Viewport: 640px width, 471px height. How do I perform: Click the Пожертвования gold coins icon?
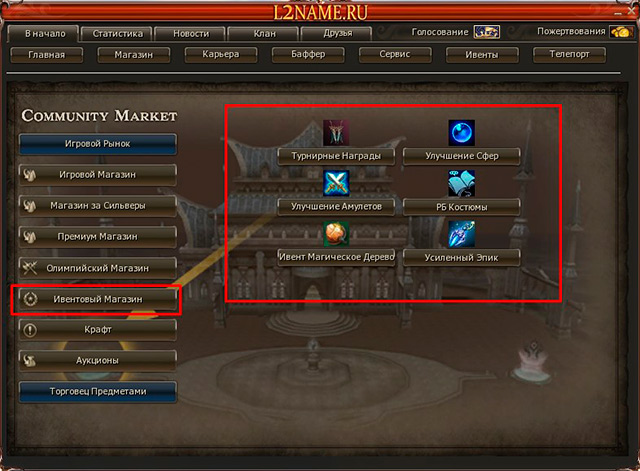click(x=621, y=32)
